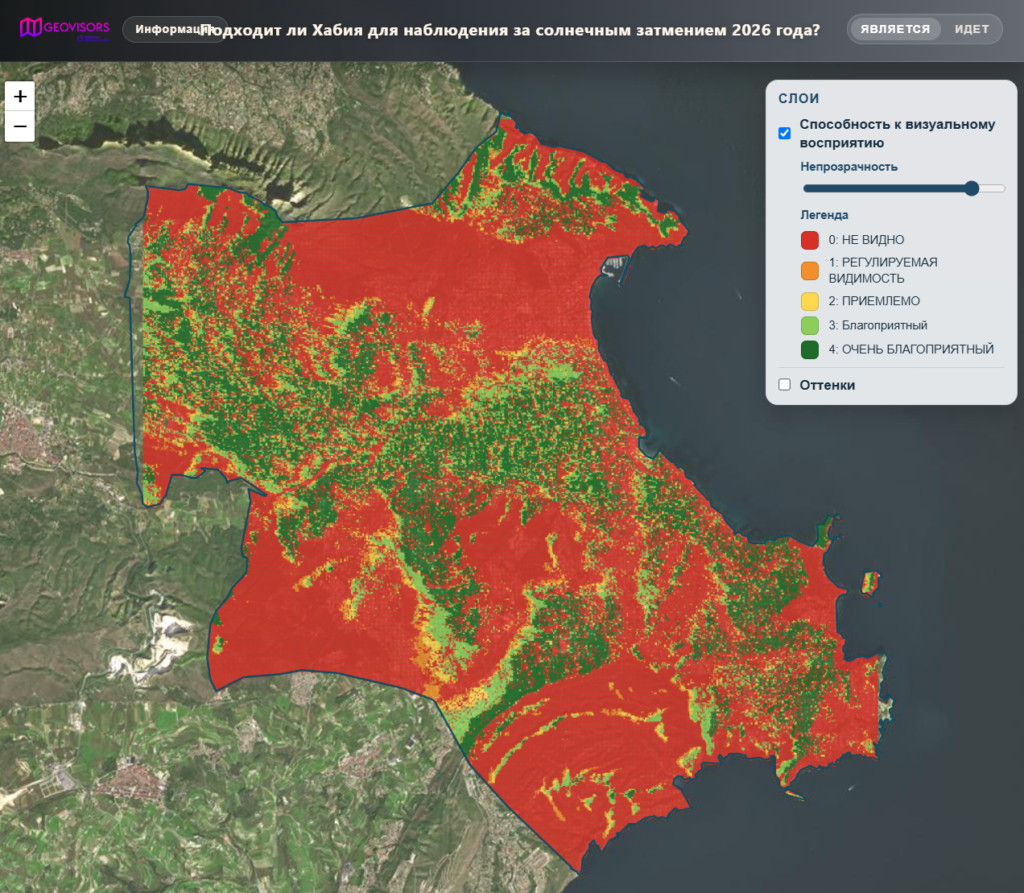
Task: Click the page title about Хабия eclipse
Action: 510,30
